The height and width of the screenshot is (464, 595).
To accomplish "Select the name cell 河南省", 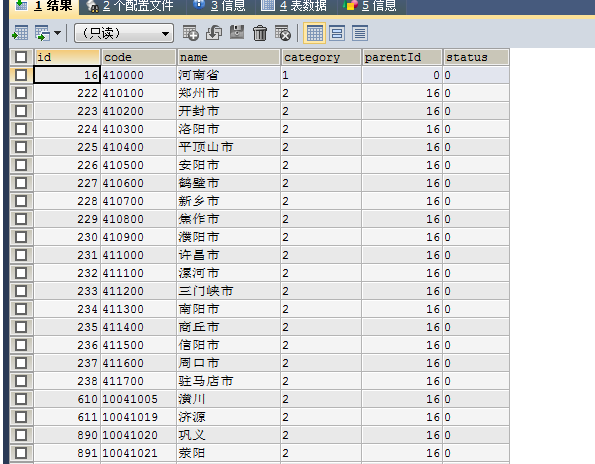I will (228, 75).
